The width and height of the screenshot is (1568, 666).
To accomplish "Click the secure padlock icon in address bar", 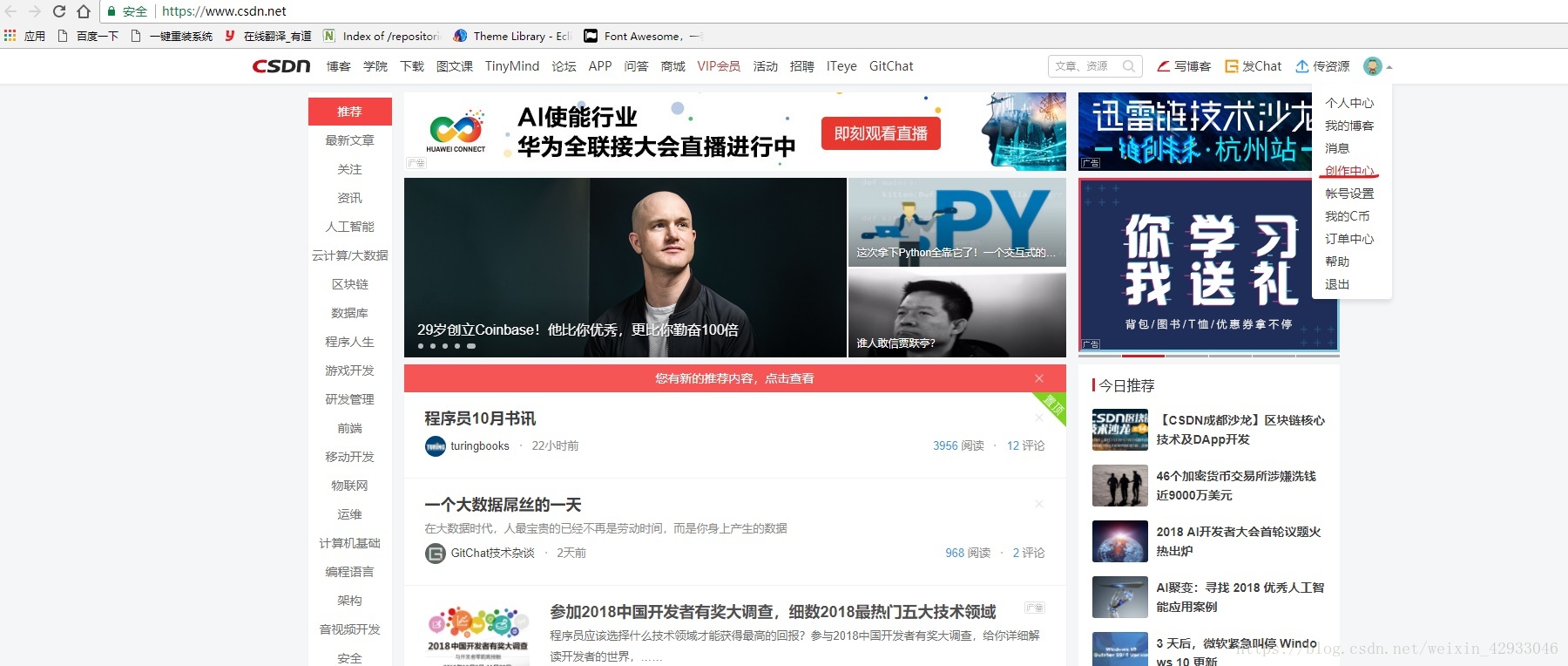I will coord(112,11).
